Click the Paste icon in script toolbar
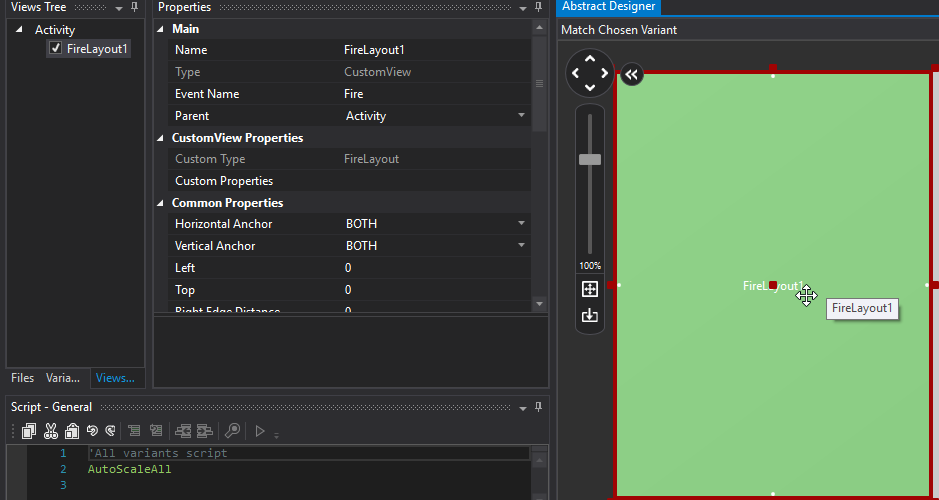Image resolution: width=939 pixels, height=500 pixels. [71, 431]
